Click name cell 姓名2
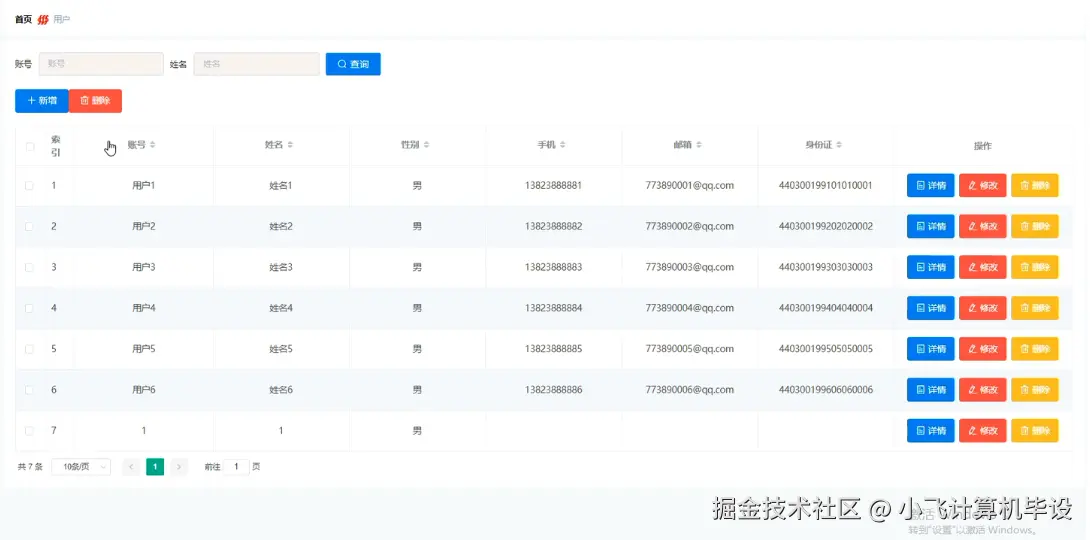This screenshot has width=1090, height=540. point(281,227)
